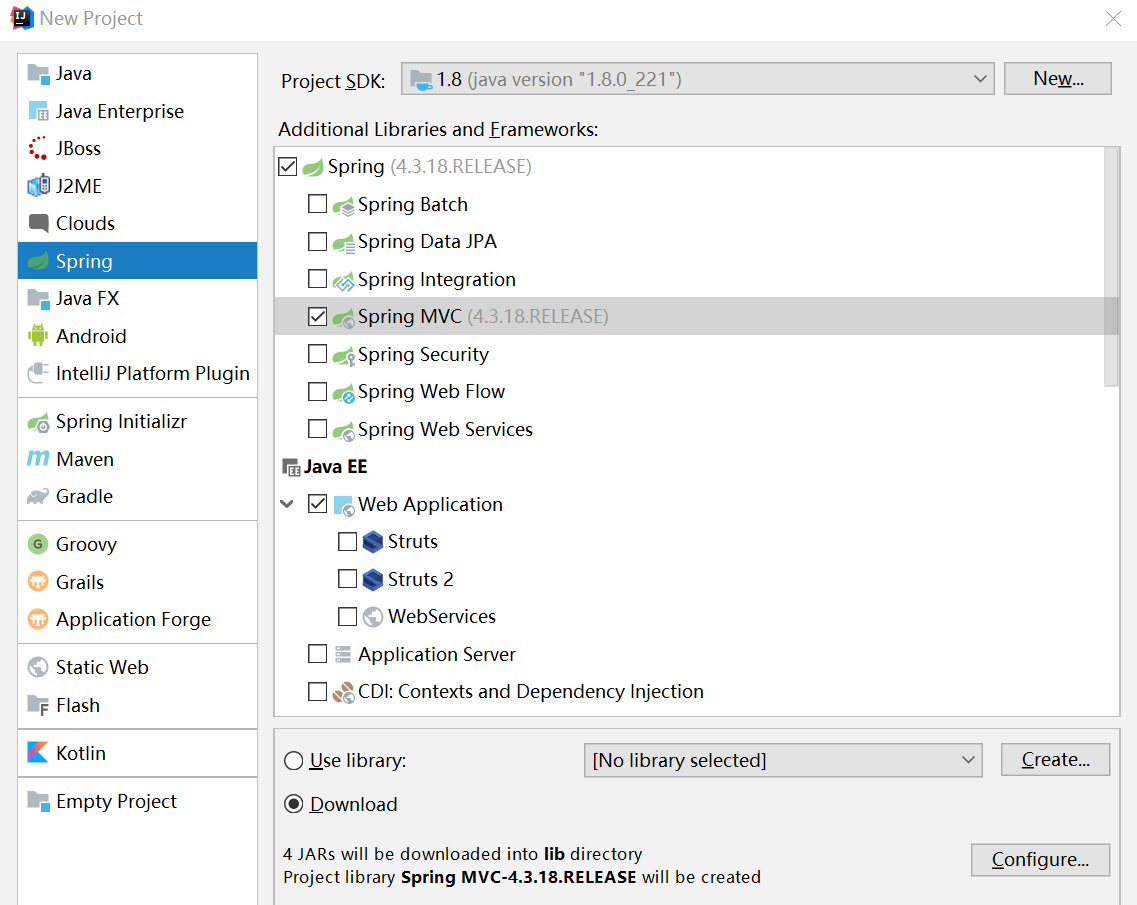Click the Maven m icon
The height and width of the screenshot is (905, 1137).
pos(38,458)
